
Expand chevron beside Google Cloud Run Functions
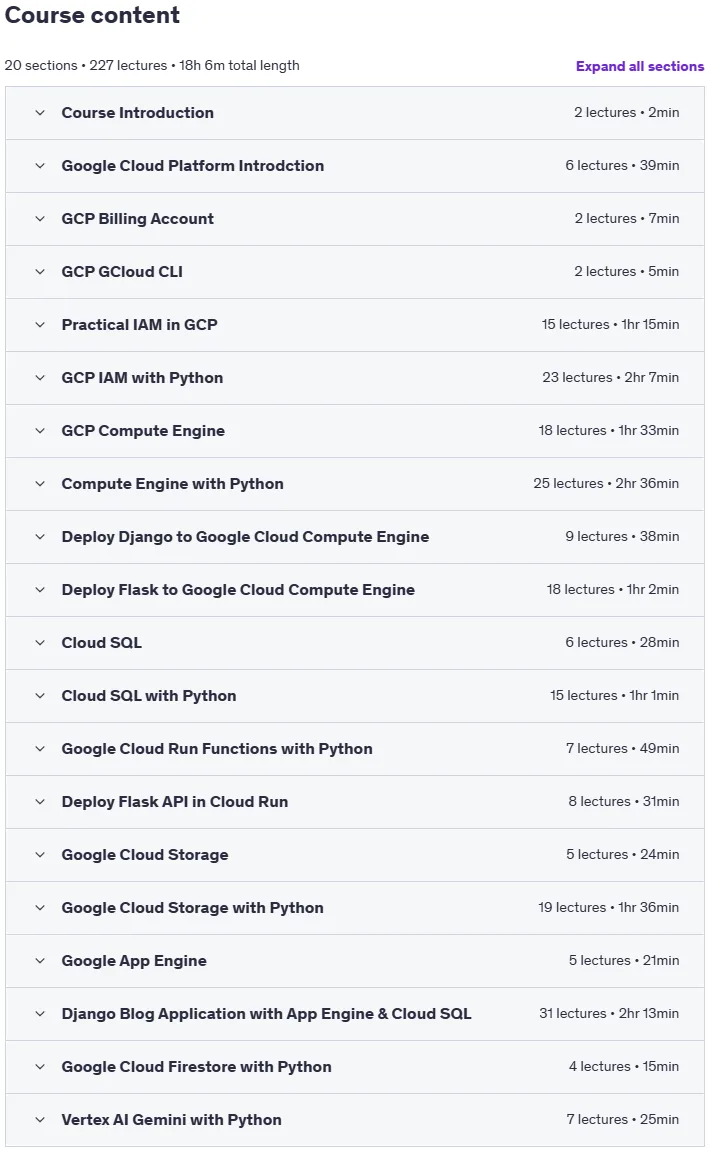tap(40, 749)
